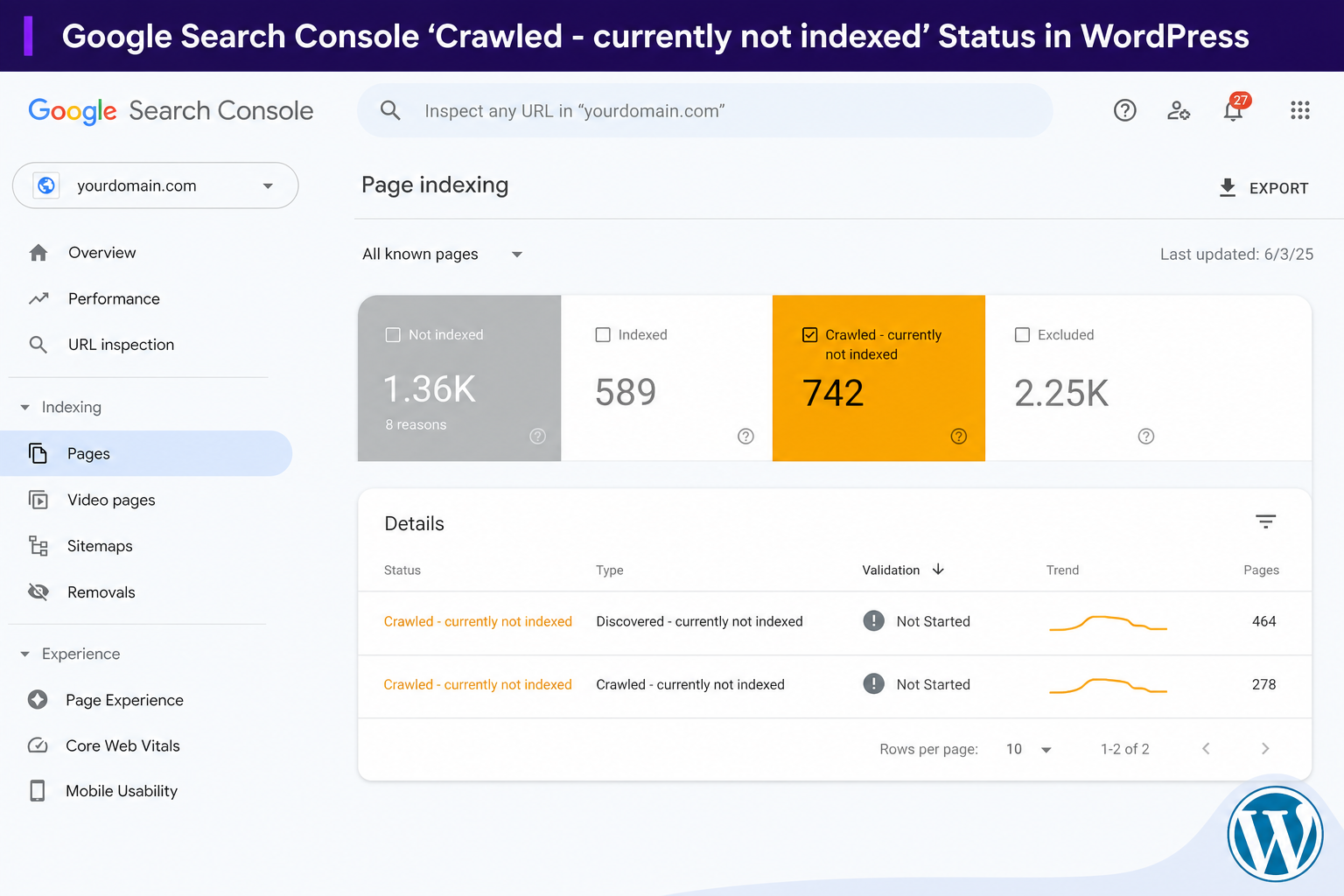Select Removals in the sidebar
The width and height of the screenshot is (1344, 896).
(x=101, y=592)
